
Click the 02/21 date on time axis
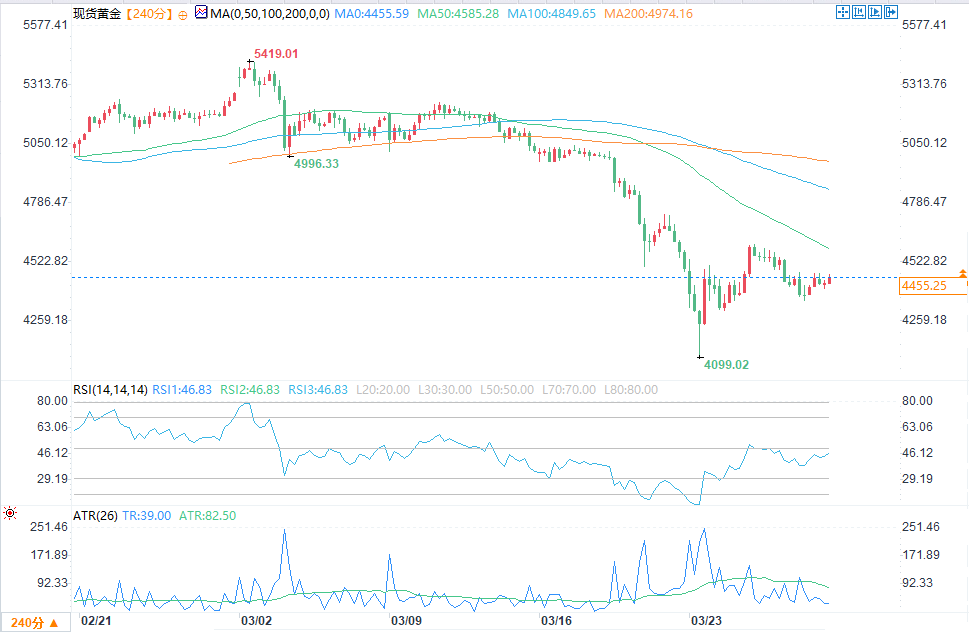click(96, 620)
